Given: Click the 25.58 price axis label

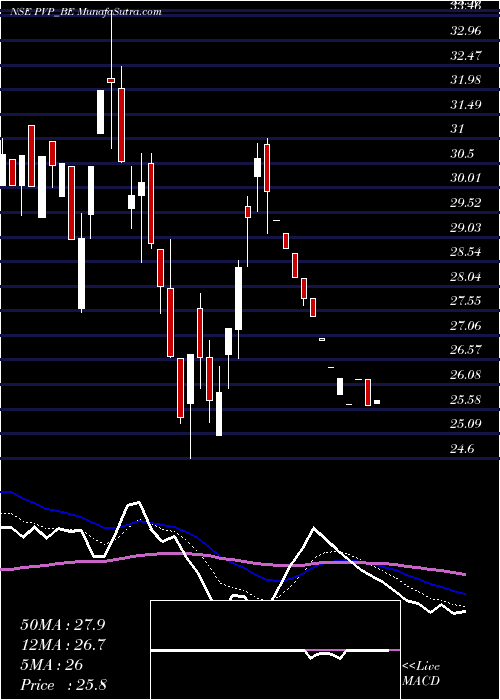Looking at the screenshot, I should click(466, 399).
